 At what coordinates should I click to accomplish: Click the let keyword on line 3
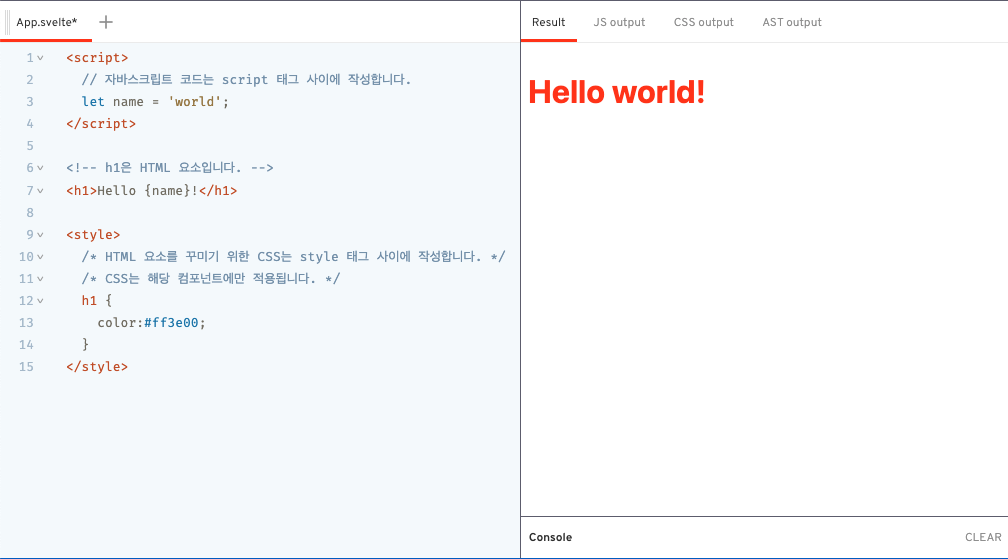[x=93, y=102]
